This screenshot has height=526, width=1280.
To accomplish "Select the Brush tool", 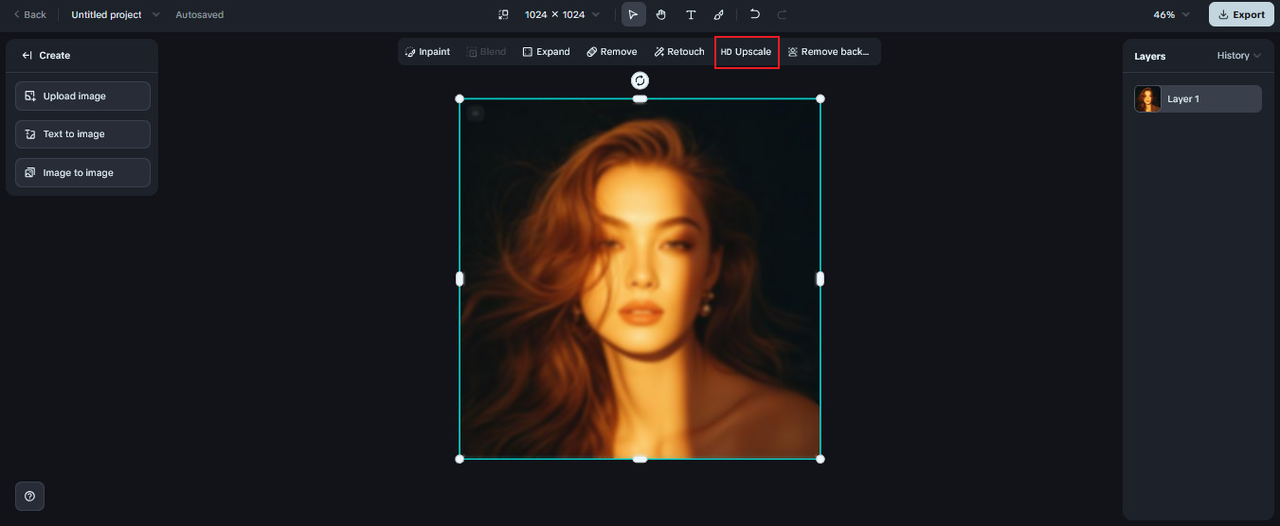I will point(718,15).
